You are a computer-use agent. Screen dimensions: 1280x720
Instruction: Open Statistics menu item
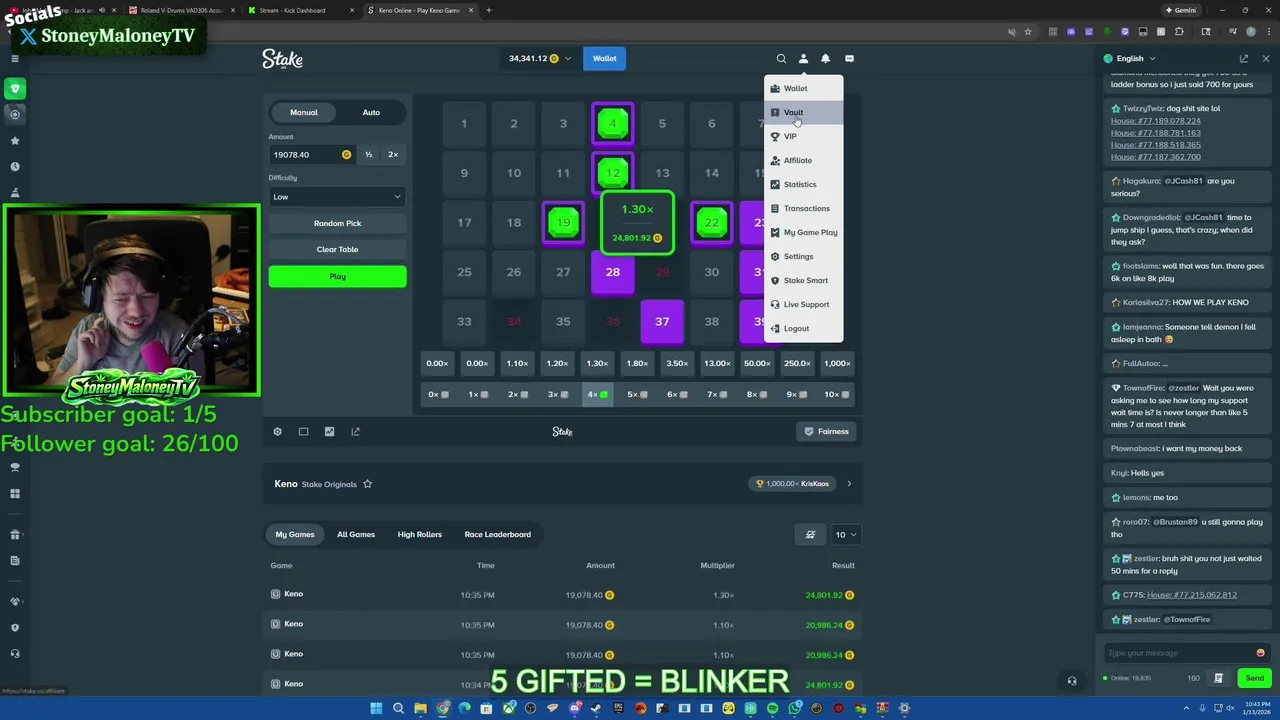[x=803, y=184]
